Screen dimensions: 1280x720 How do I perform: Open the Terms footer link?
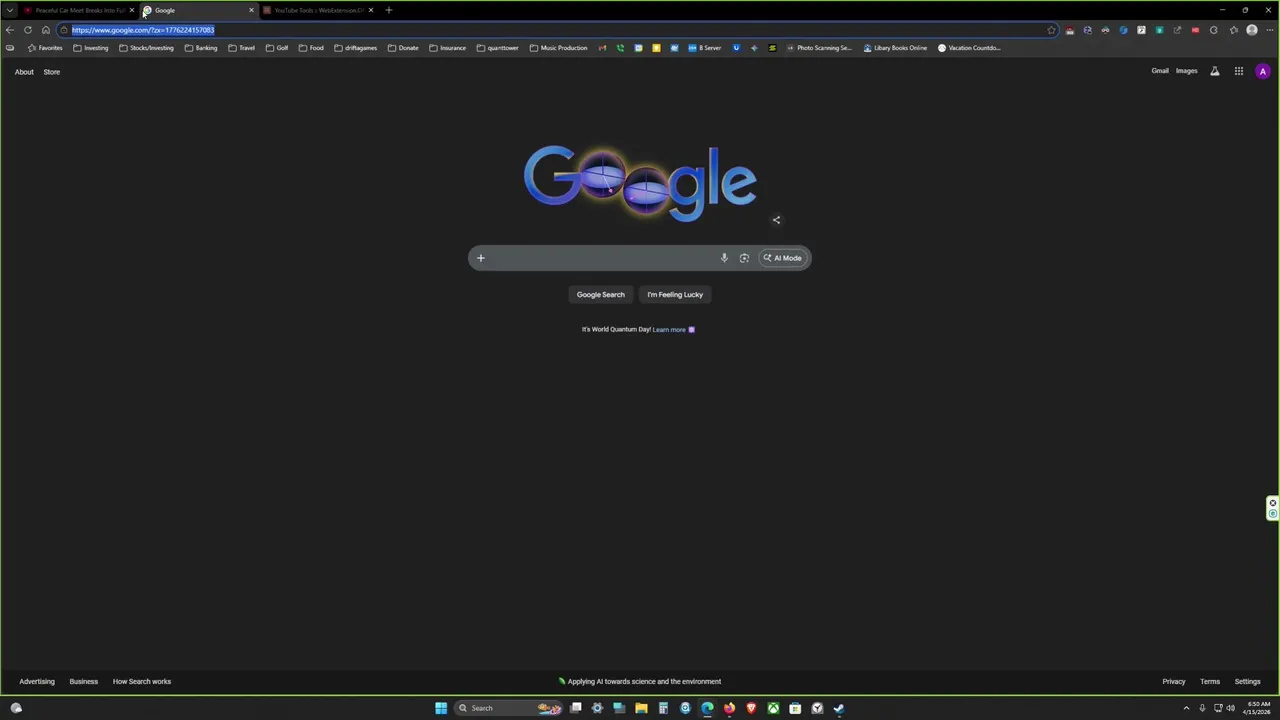pyautogui.click(x=1210, y=682)
